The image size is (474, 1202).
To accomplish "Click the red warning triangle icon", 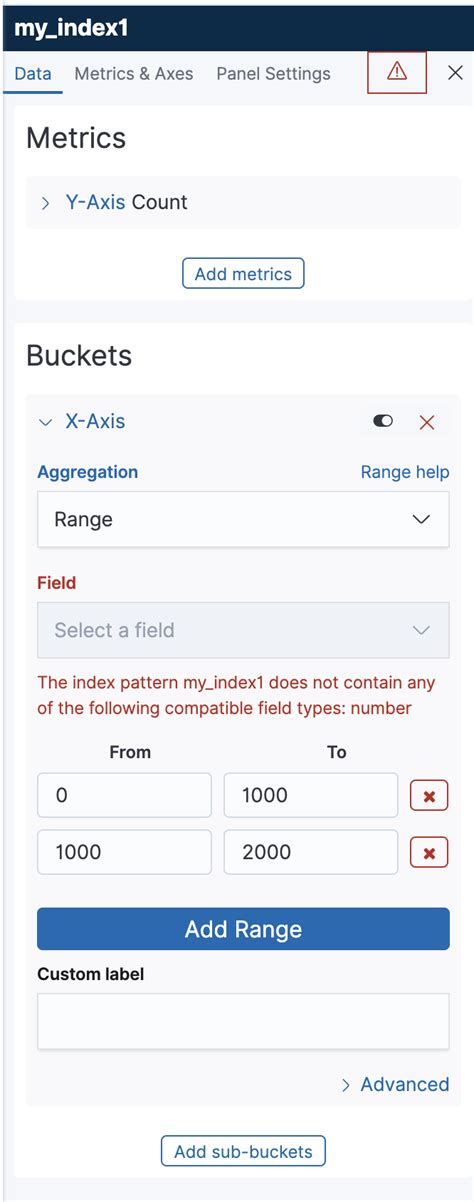I will [397, 72].
